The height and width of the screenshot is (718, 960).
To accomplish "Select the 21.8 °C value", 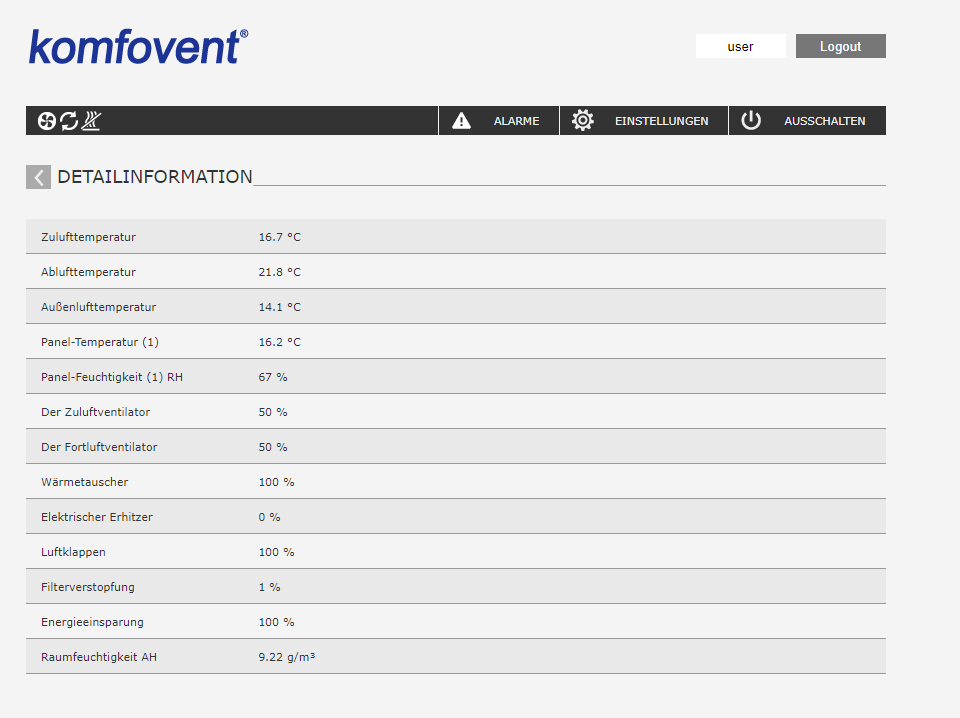I will coord(279,272).
